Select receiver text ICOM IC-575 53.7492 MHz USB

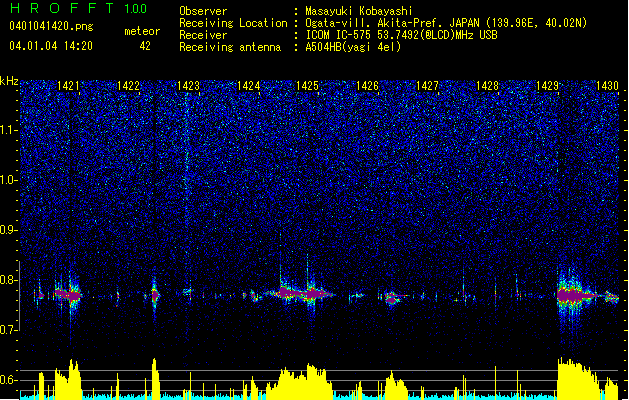pyautogui.click(x=401, y=35)
